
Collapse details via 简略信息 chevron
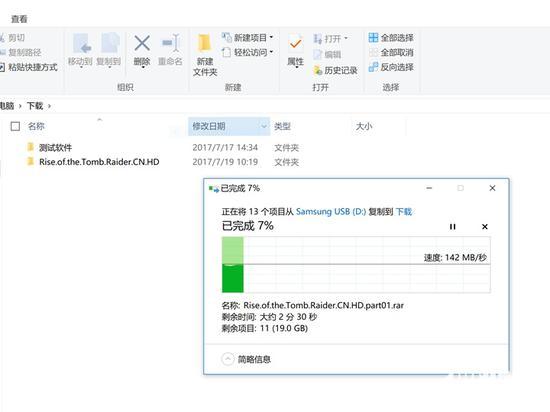(228, 359)
